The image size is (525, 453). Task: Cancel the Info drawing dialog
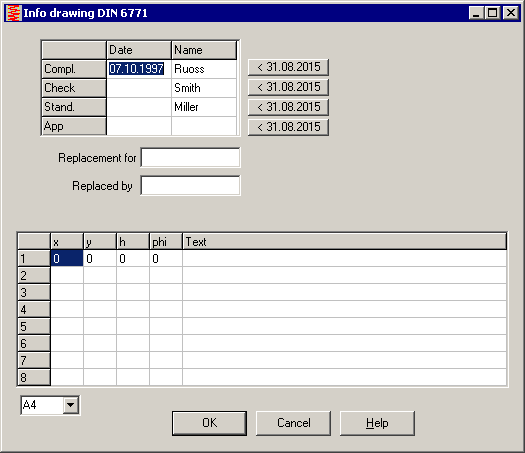pyautogui.click(x=293, y=423)
